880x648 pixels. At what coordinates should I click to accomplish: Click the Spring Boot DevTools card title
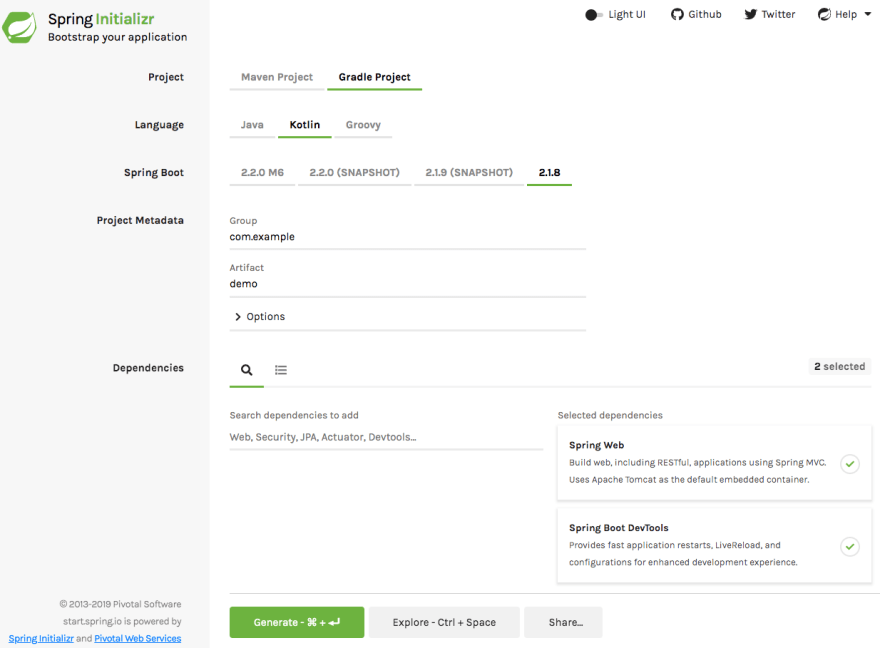pyautogui.click(x=618, y=528)
